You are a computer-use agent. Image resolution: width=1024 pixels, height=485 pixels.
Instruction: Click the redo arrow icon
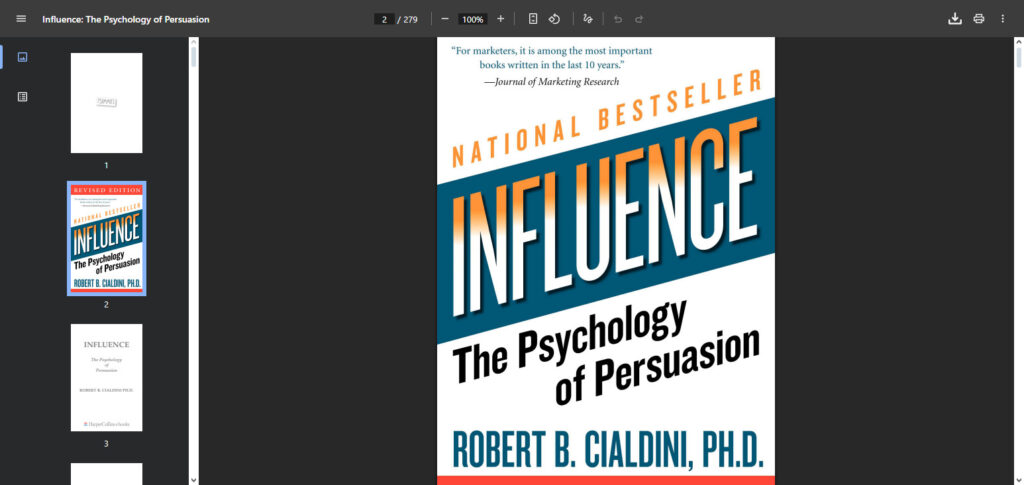[x=639, y=19]
